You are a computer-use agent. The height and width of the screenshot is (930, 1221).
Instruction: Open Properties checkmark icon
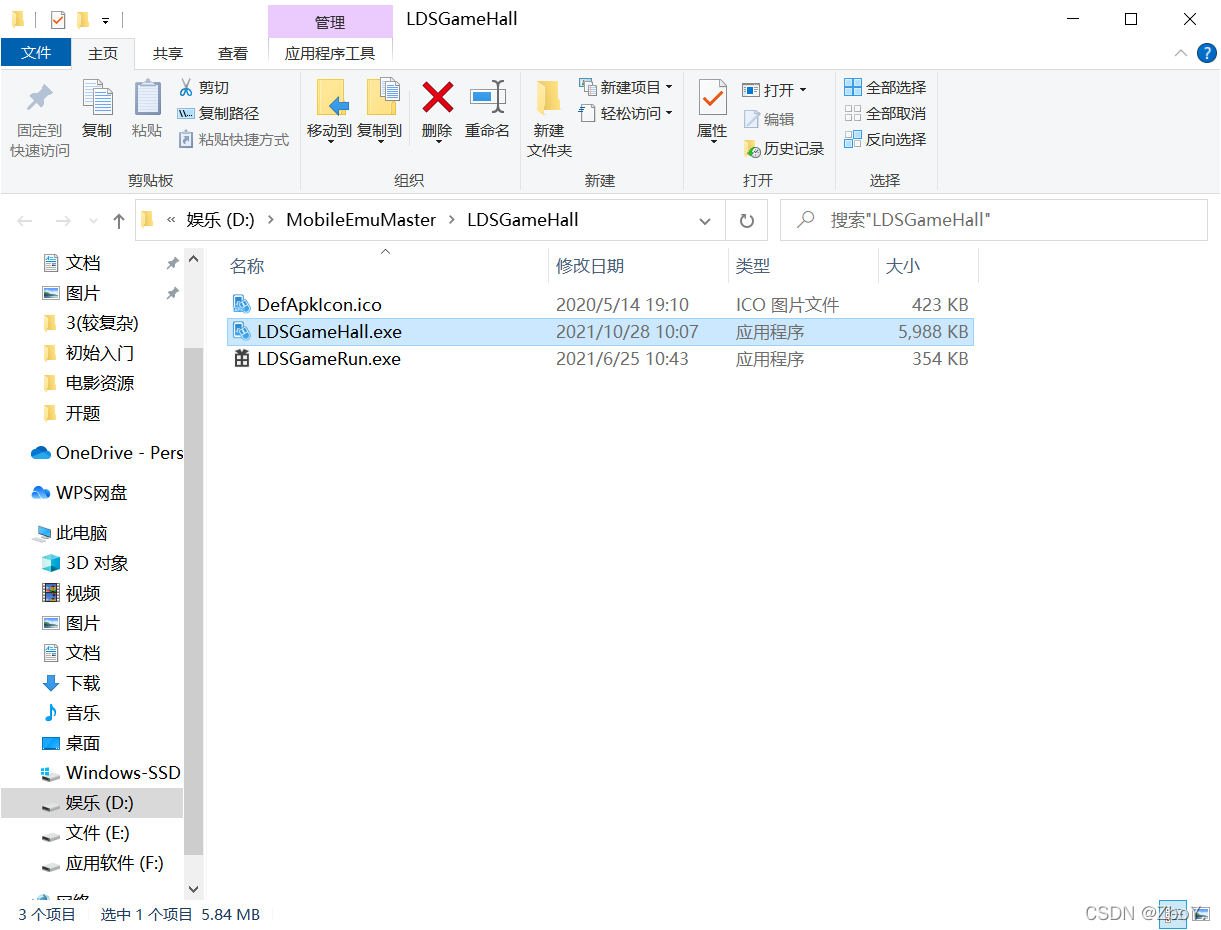[712, 98]
